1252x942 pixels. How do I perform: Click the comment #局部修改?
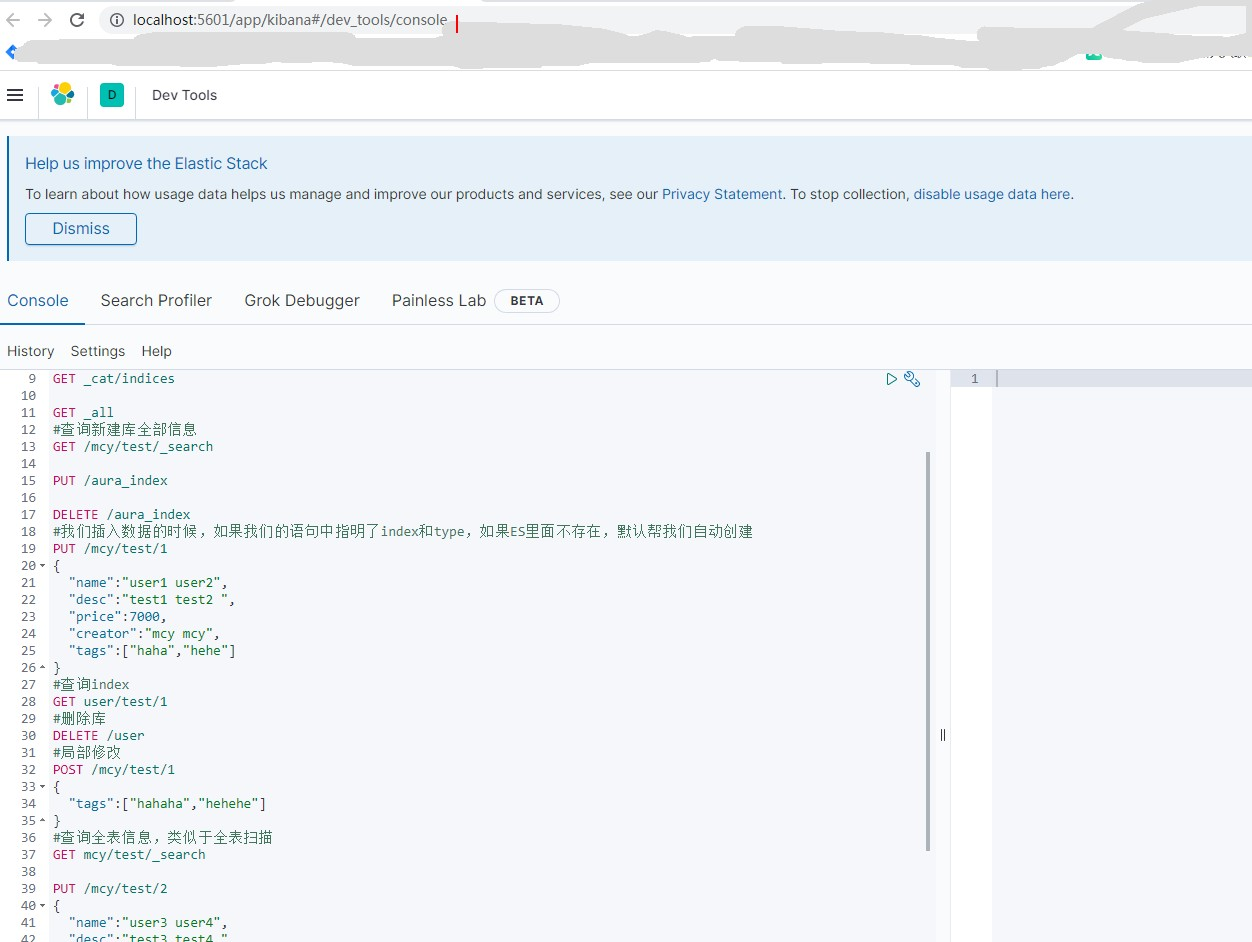pos(87,753)
